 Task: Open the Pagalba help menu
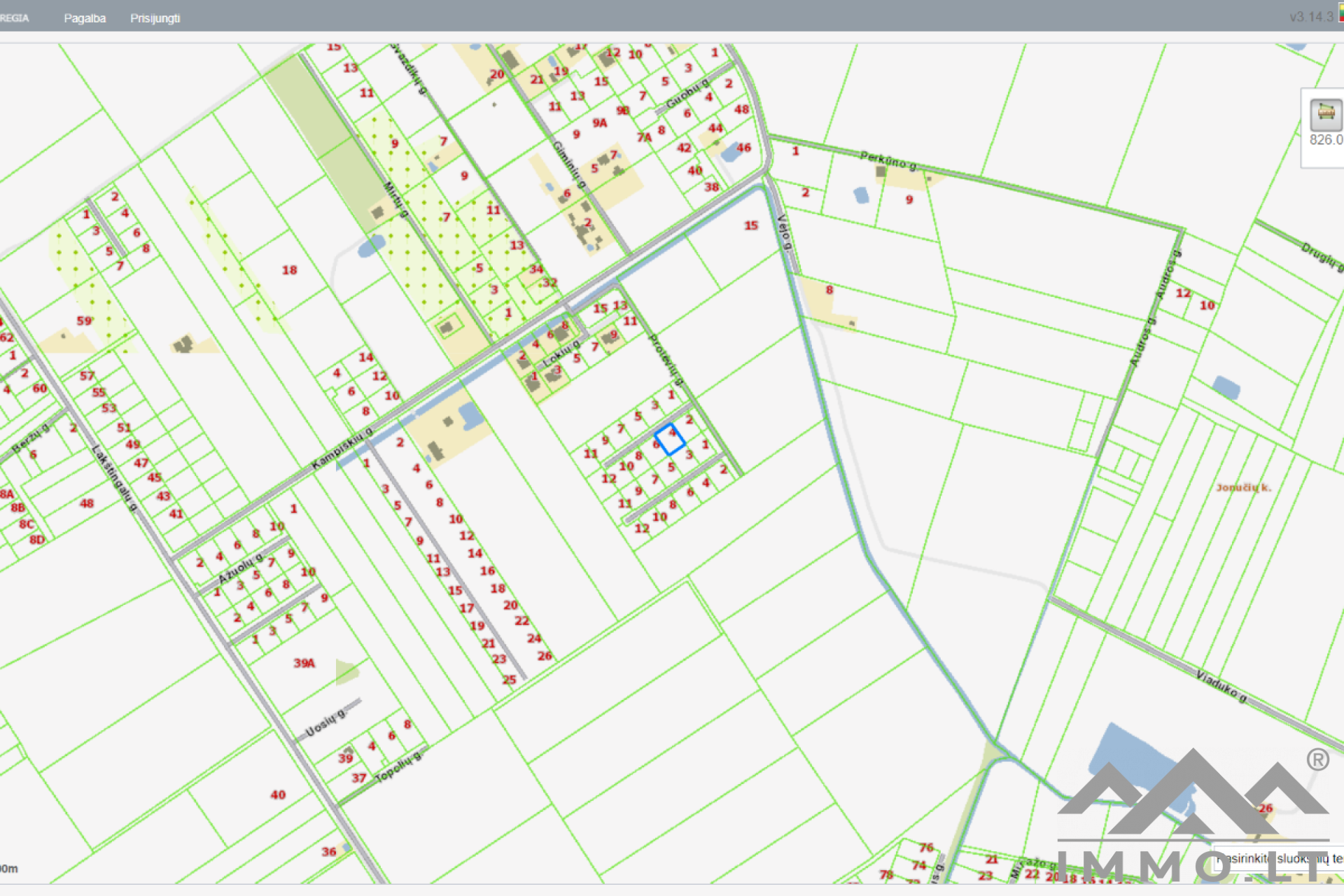85,18
